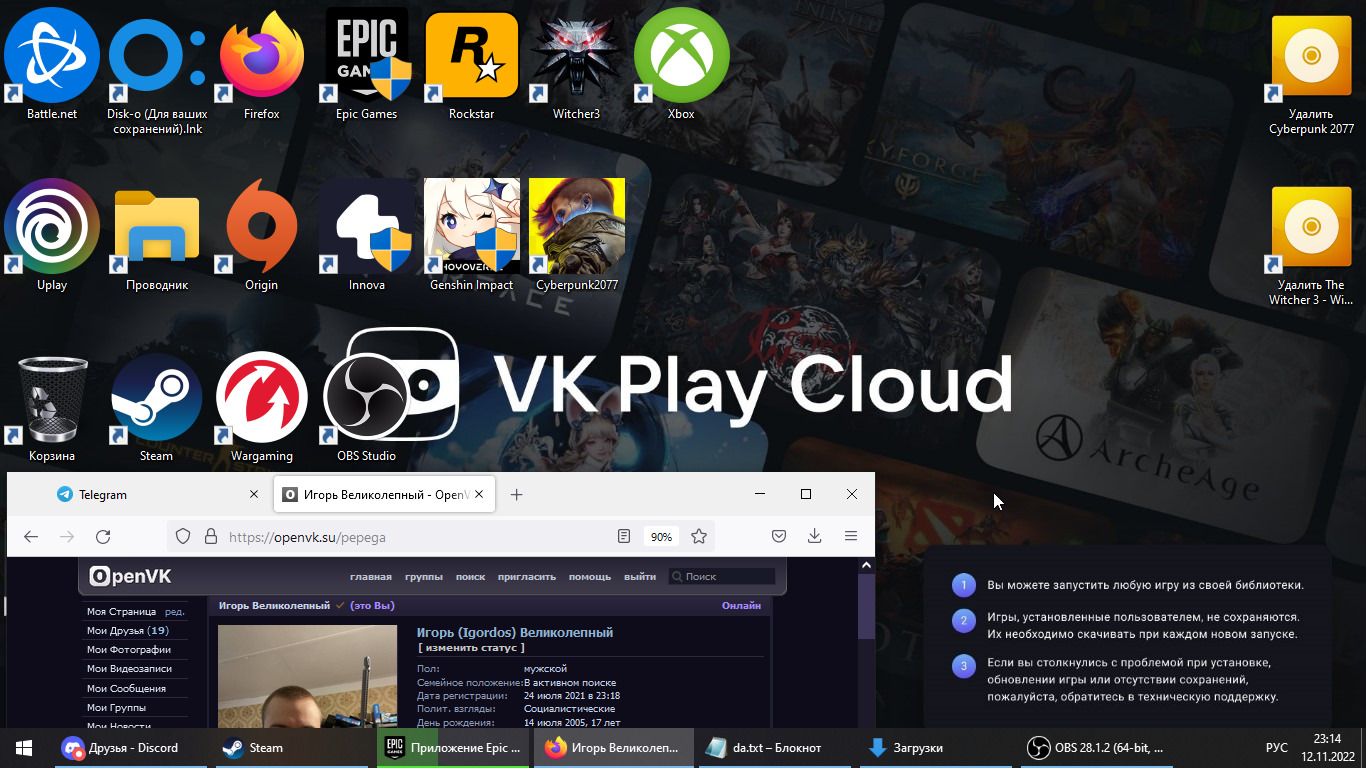Switch to the Steam taskbar button
The width and height of the screenshot is (1366, 768).
pyautogui.click(x=293, y=747)
